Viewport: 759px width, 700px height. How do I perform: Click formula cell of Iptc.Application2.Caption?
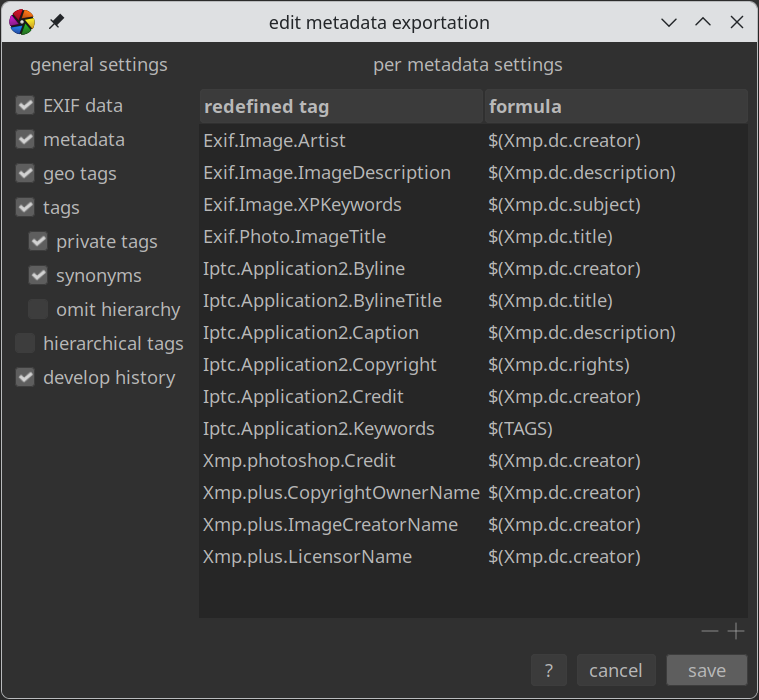point(582,333)
